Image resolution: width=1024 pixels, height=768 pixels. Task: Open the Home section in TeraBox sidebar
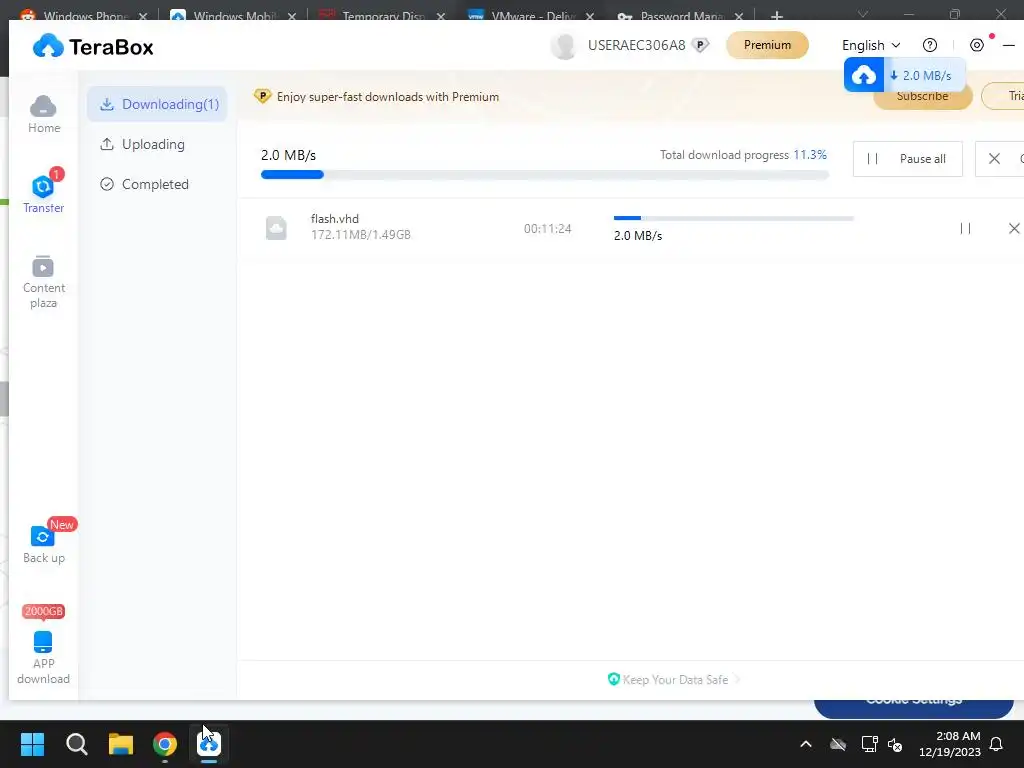tap(44, 114)
